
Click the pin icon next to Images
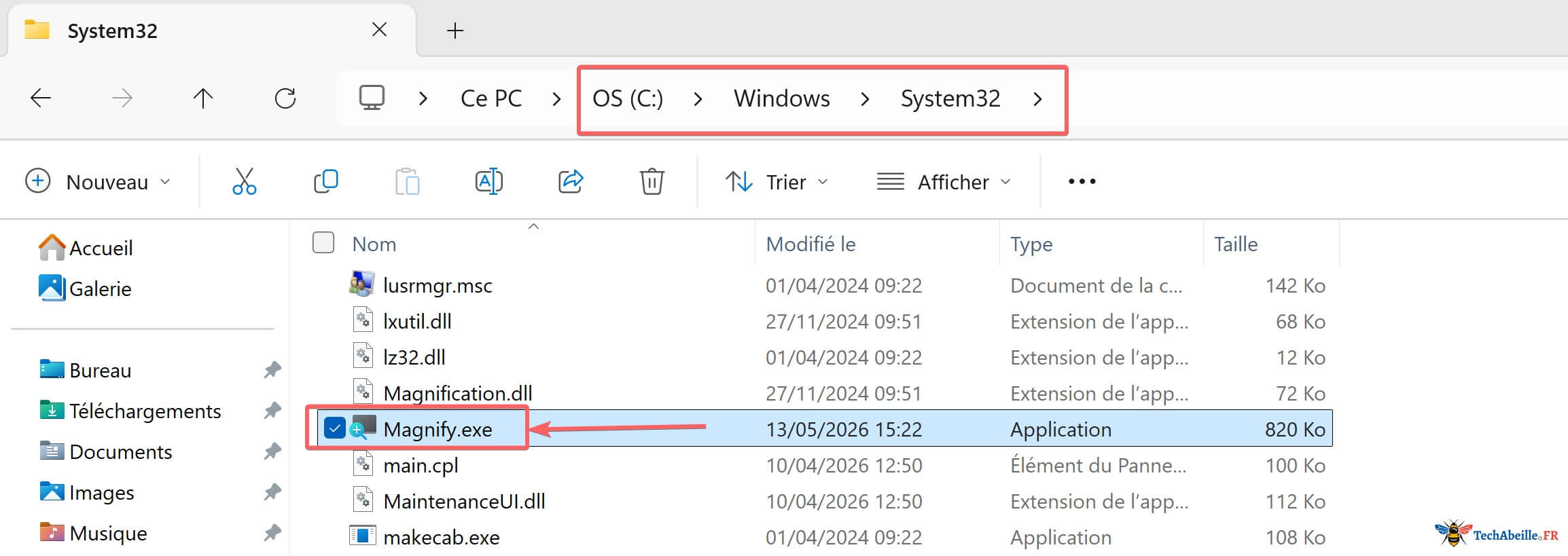click(x=272, y=492)
